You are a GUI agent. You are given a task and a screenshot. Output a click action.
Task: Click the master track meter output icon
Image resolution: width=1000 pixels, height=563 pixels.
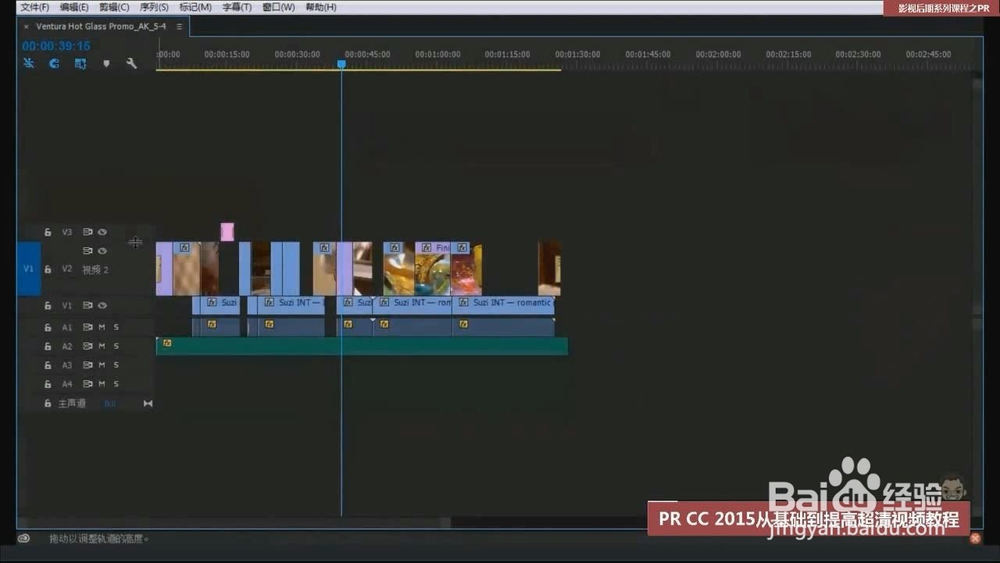(148, 404)
